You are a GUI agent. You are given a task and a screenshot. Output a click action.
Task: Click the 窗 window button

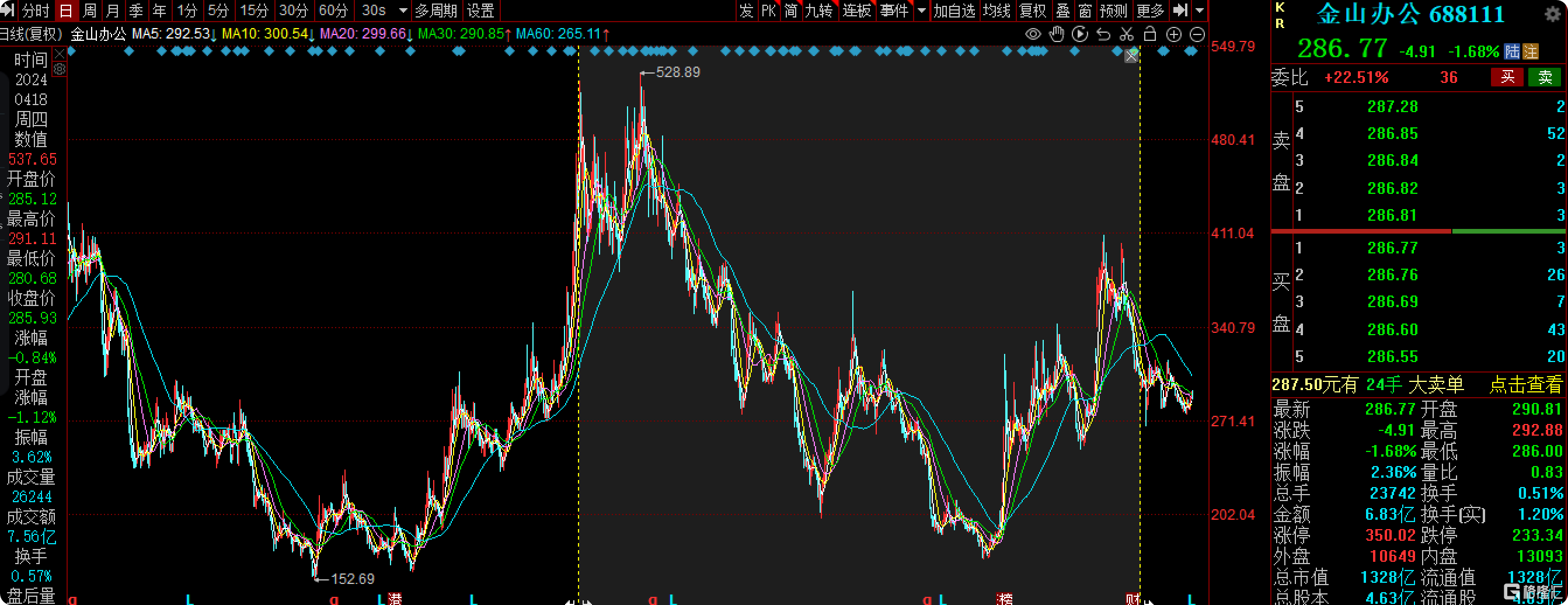(x=1085, y=11)
